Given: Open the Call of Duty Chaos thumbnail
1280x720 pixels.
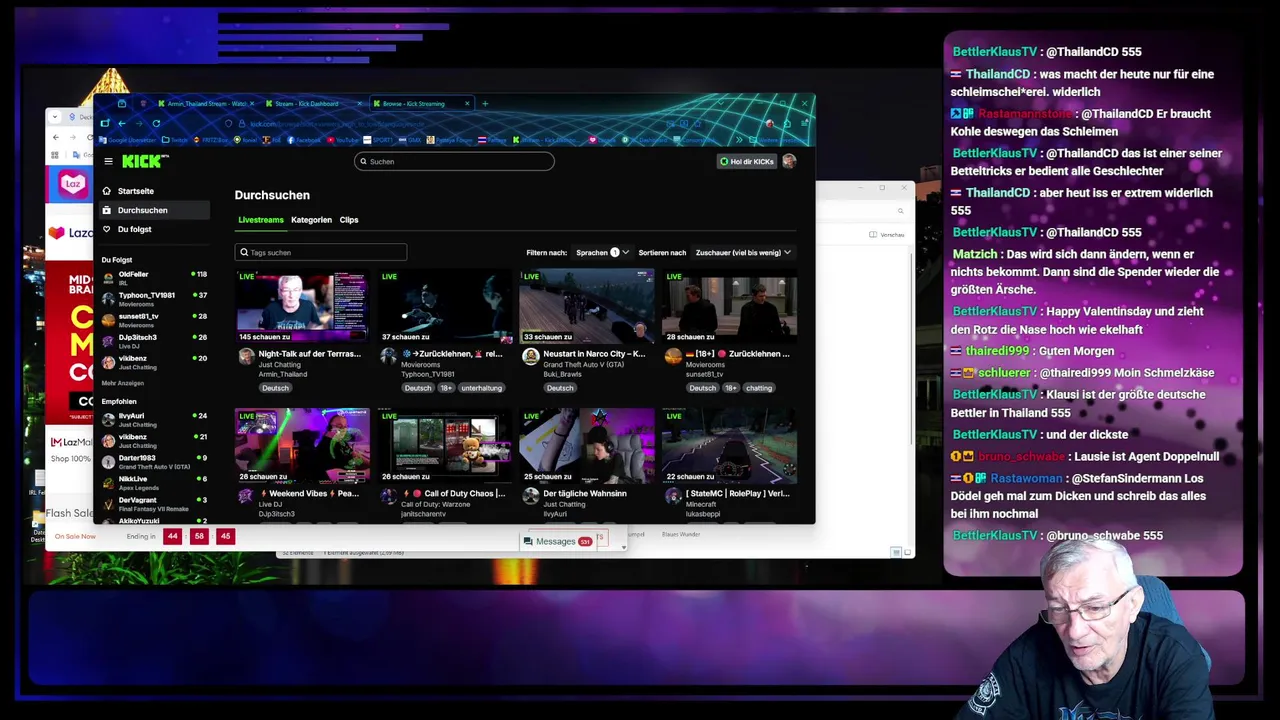Looking at the screenshot, I should 444,445.
